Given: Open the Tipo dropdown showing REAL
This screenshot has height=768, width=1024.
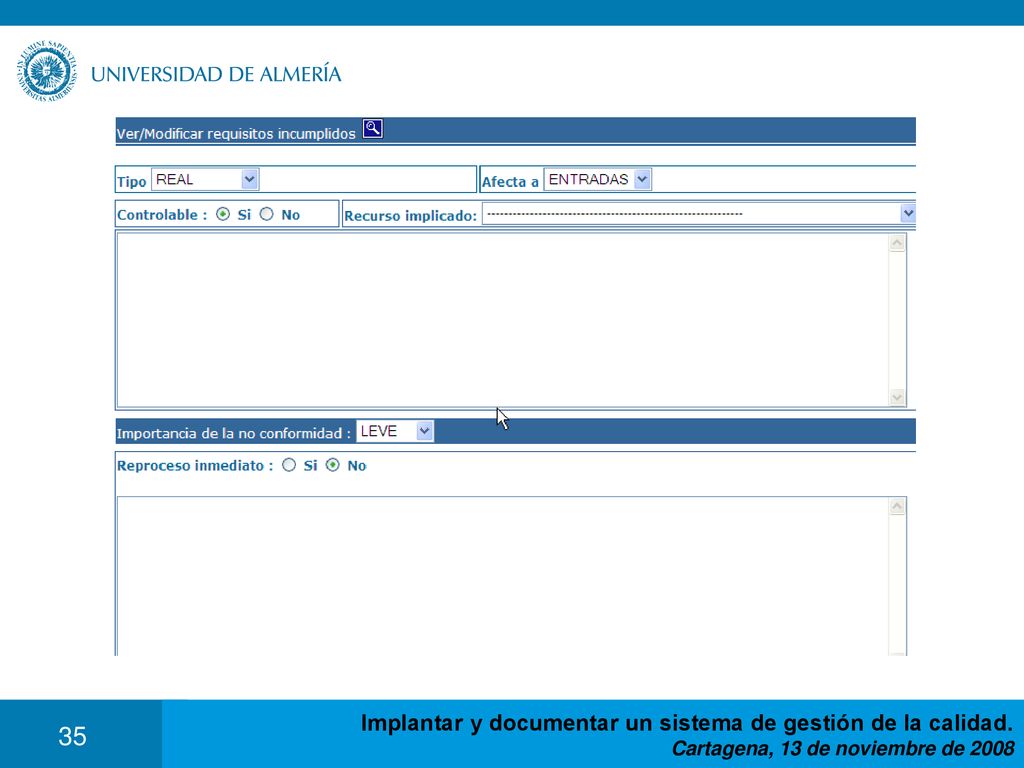Looking at the screenshot, I should 205,180.
